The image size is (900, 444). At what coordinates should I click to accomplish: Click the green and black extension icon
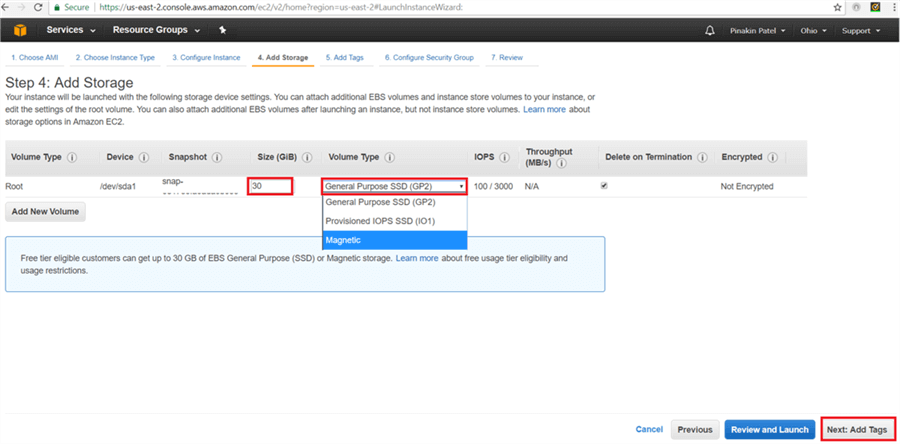(875, 7)
